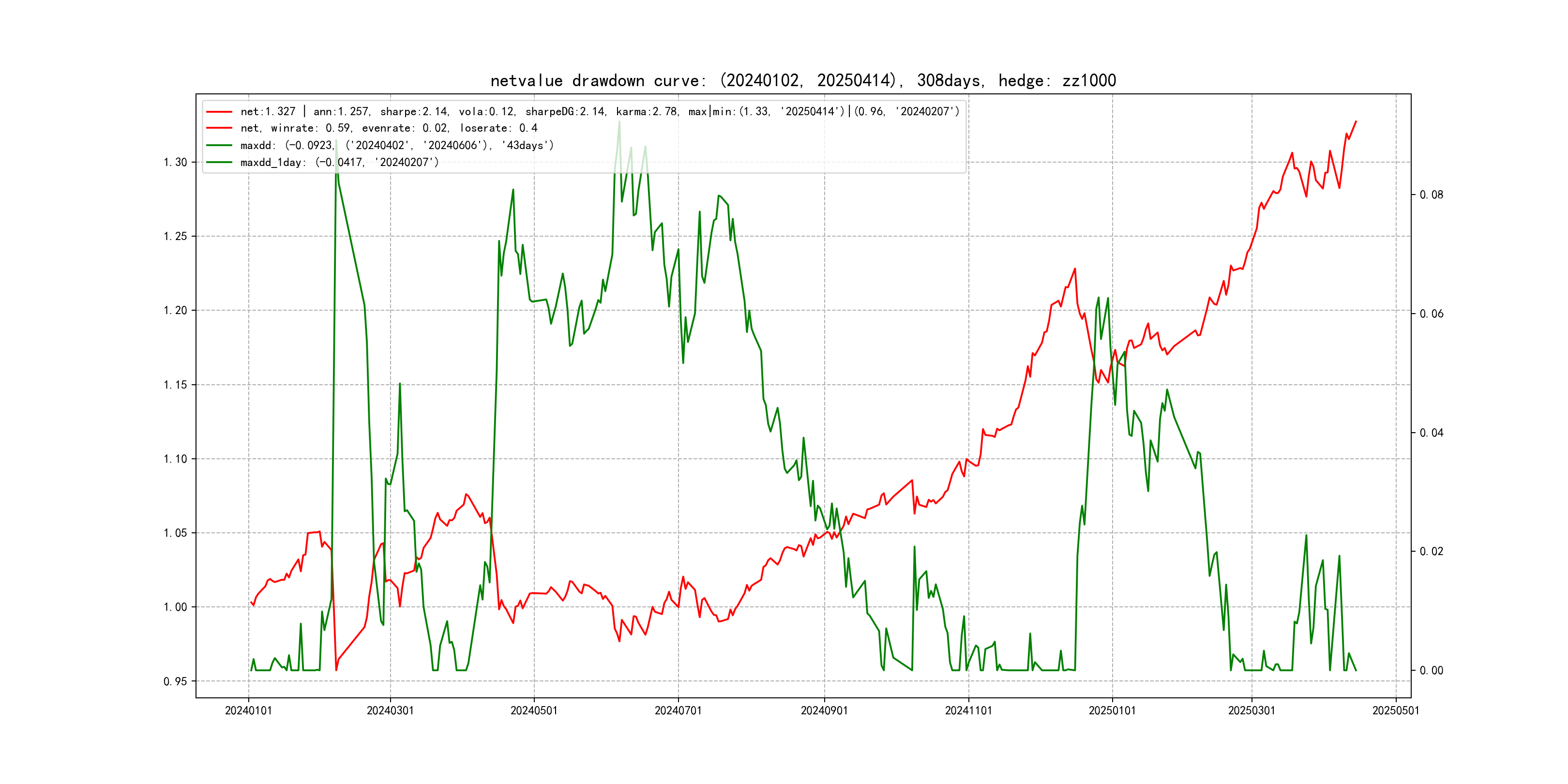Click the green swatch beside maxdd legend entry
The width and height of the screenshot is (1568, 784).
(x=219, y=146)
